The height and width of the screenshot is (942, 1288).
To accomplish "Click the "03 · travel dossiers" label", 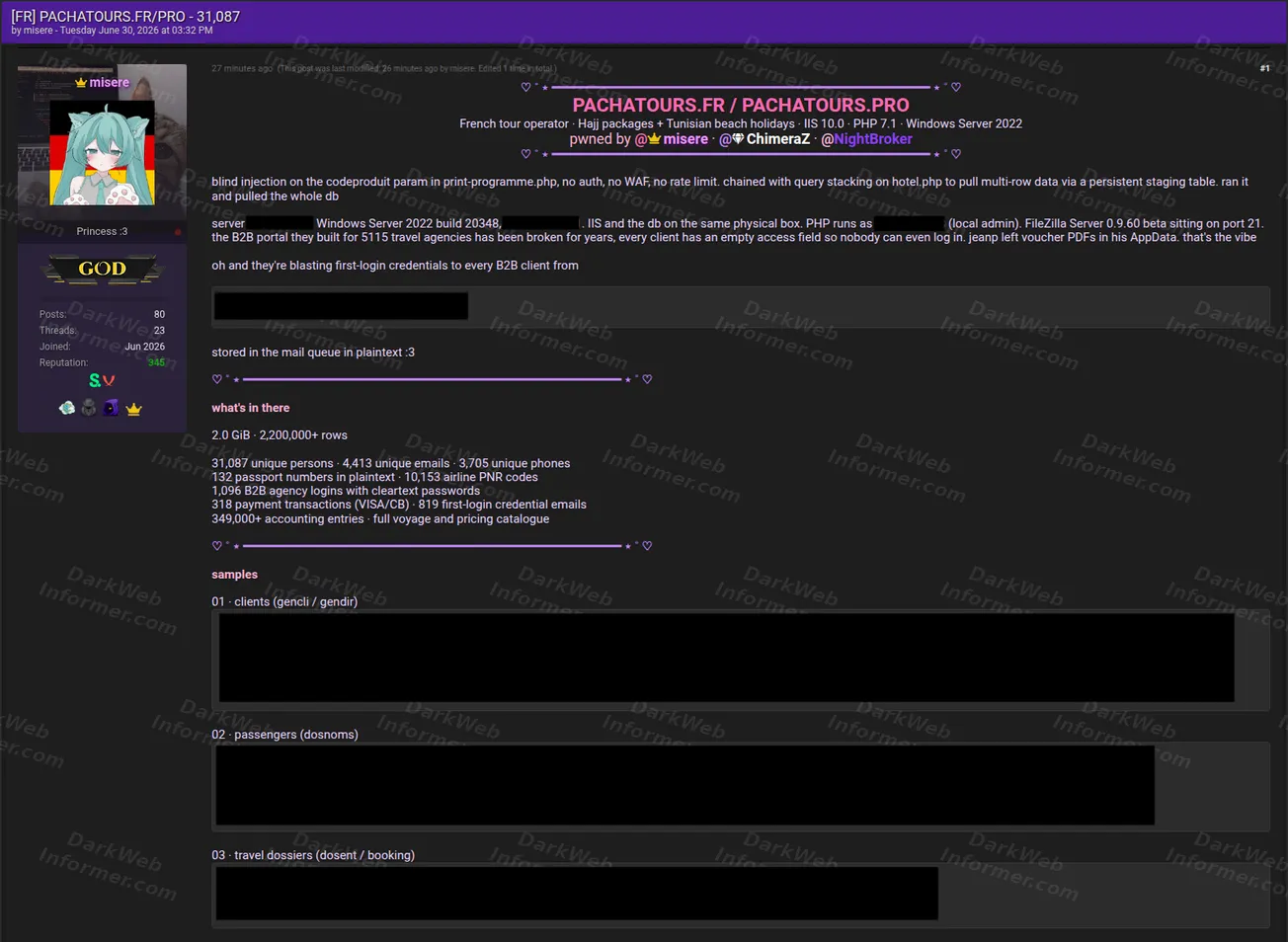I will pos(313,855).
